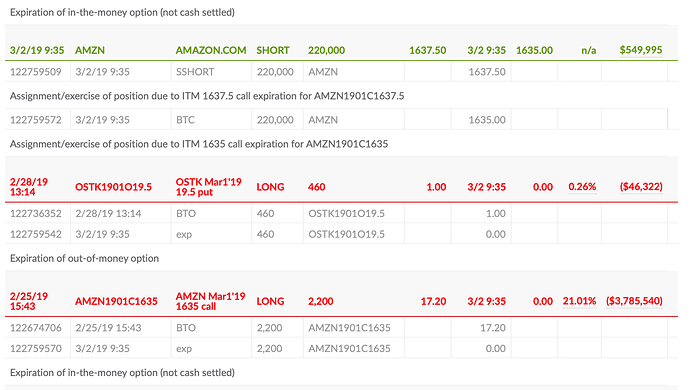Click the 1635.00 exit price in green header
Screen dimensions: 690x390
[534, 50]
